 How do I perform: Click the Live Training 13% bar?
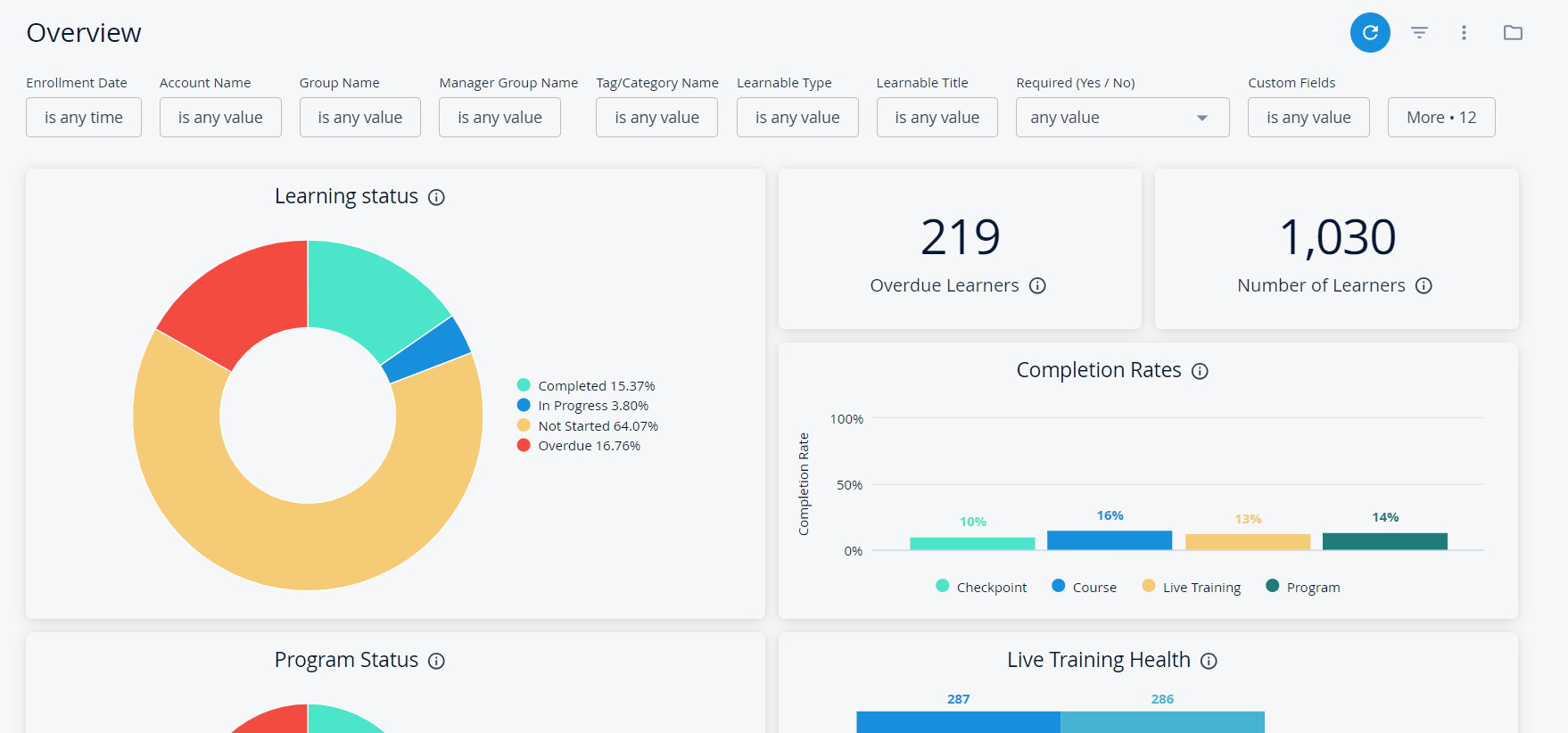(1248, 542)
